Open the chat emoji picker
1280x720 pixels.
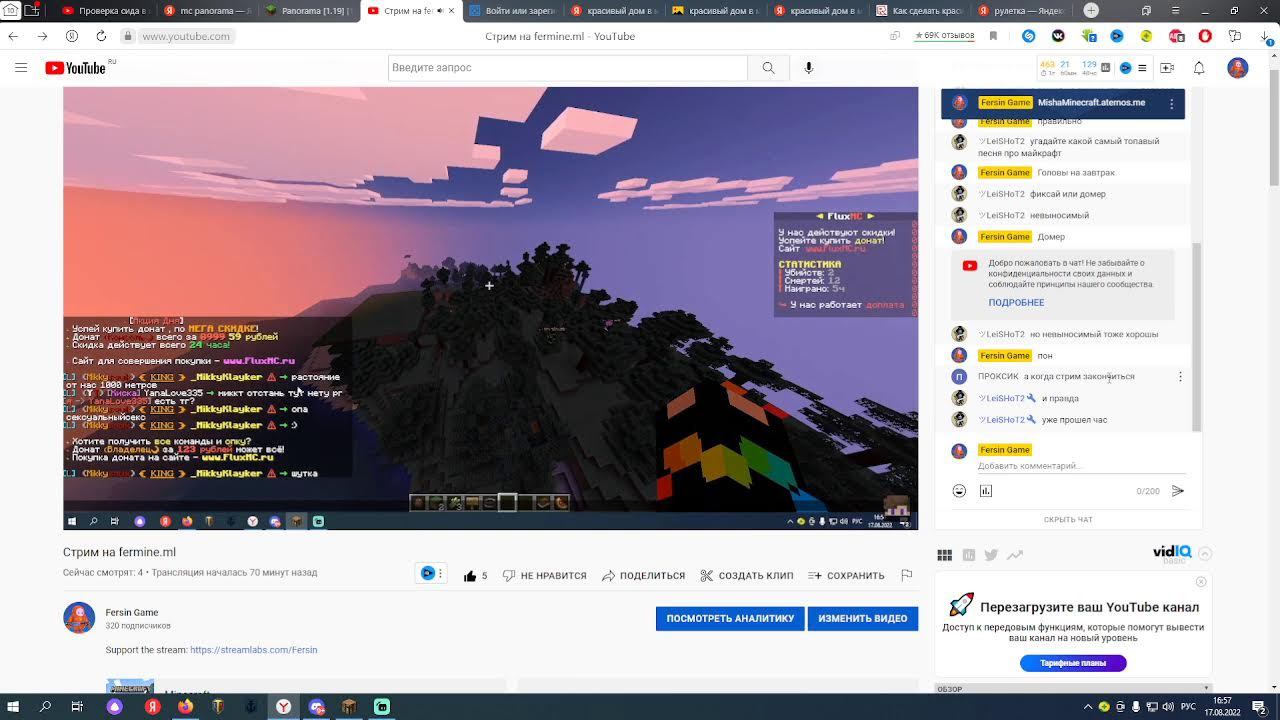[x=959, y=491]
